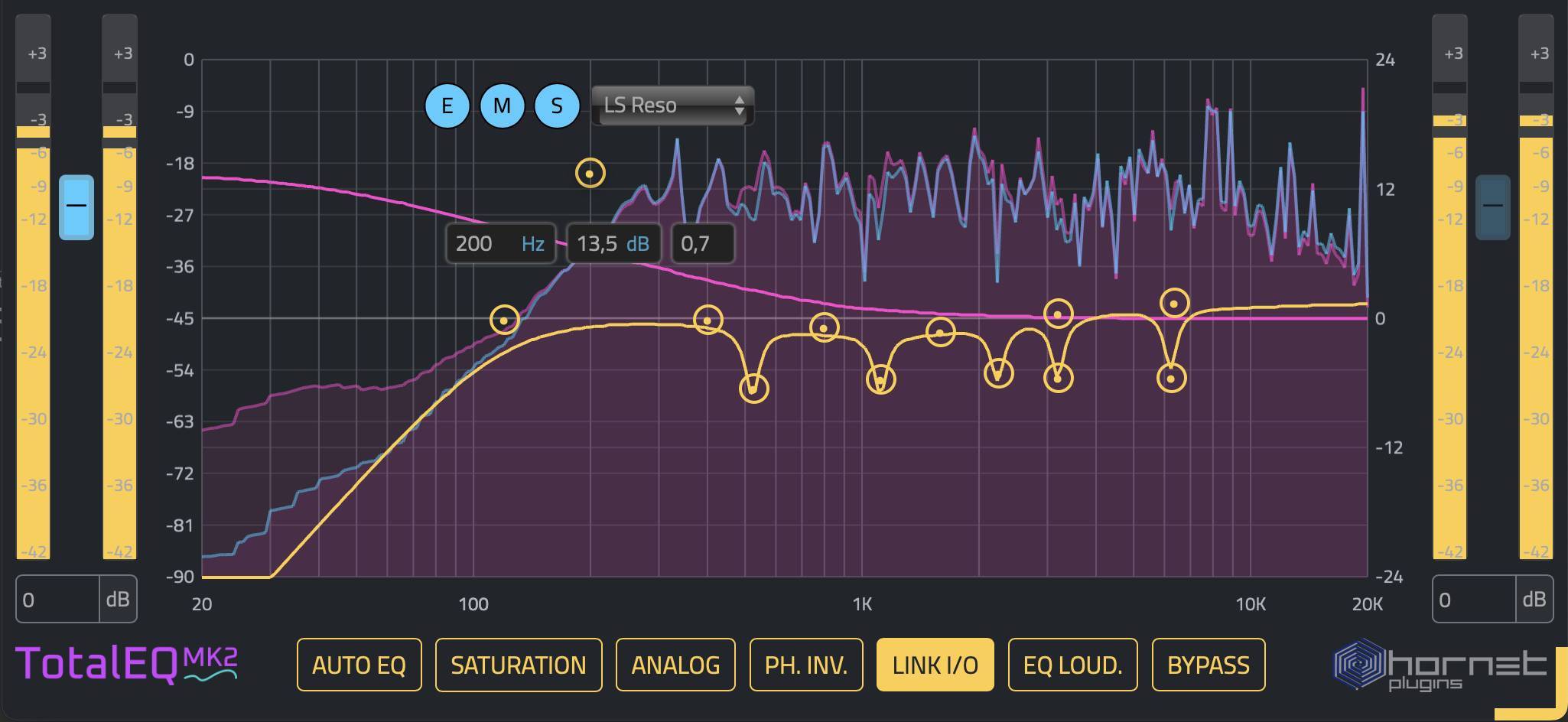The height and width of the screenshot is (722, 1568).
Task: Toggle PH. INV. phase invert
Action: point(805,665)
